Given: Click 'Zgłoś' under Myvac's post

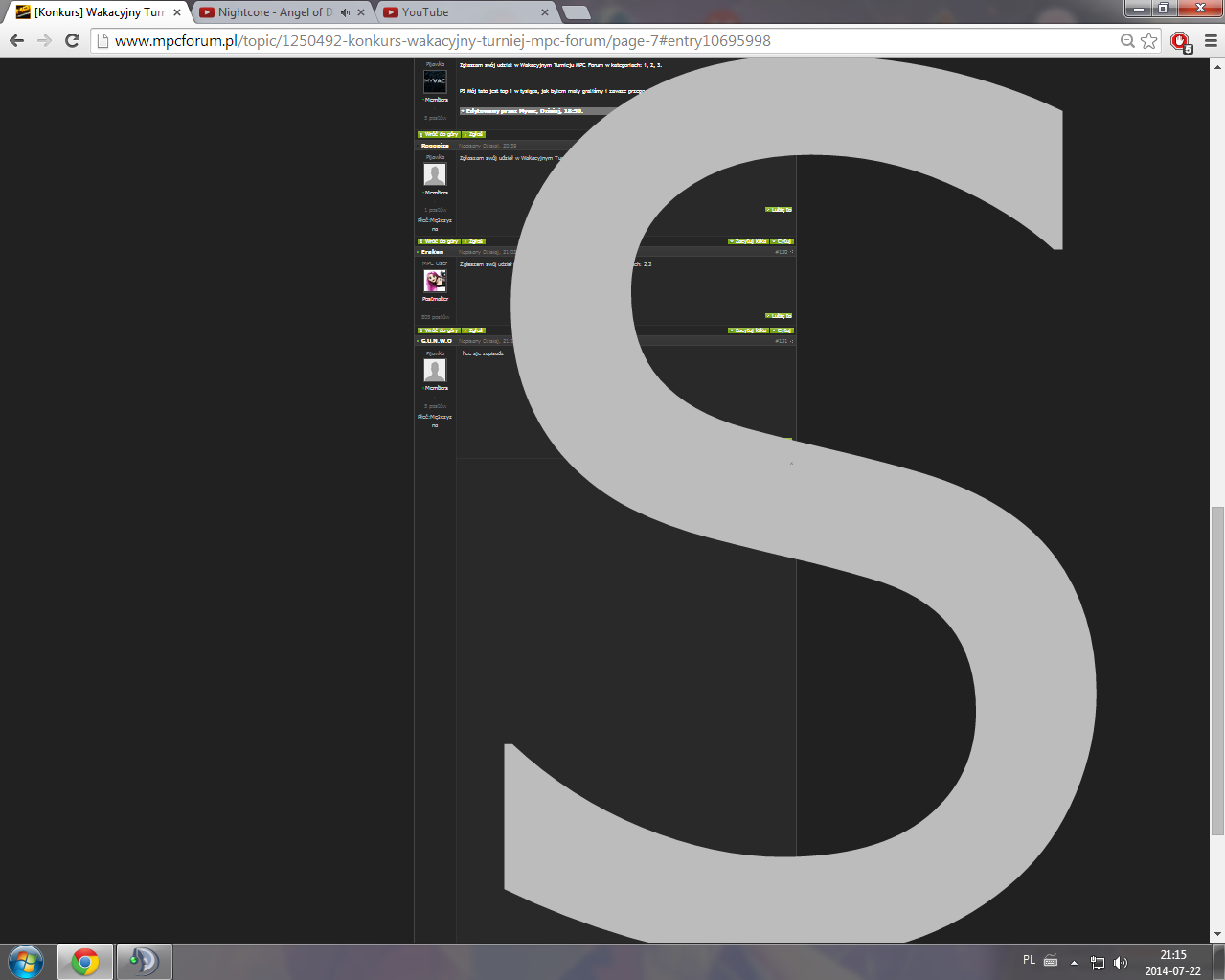Looking at the screenshot, I should tap(474, 134).
